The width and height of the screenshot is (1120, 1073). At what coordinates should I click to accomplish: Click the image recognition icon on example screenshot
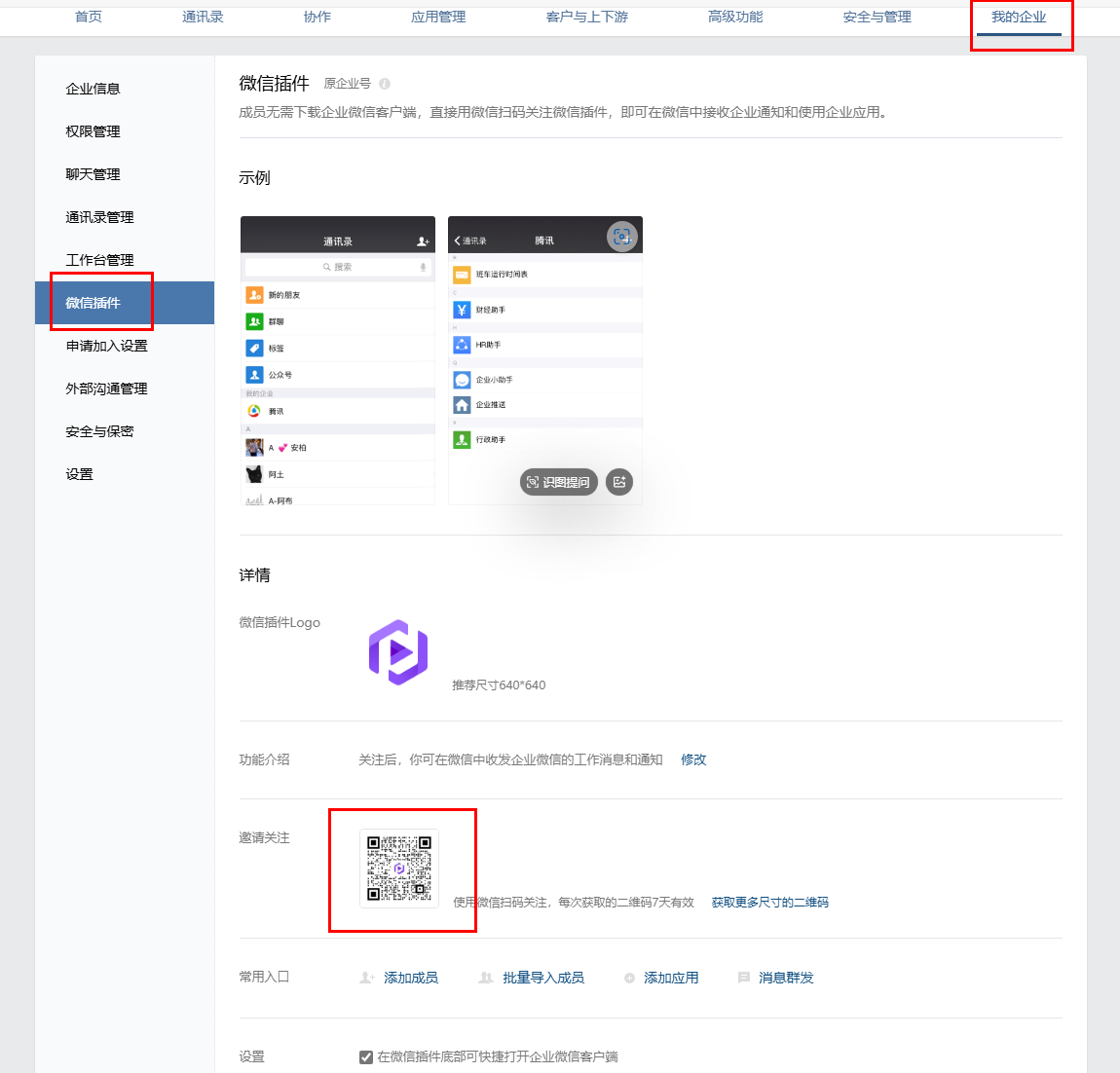(x=622, y=237)
